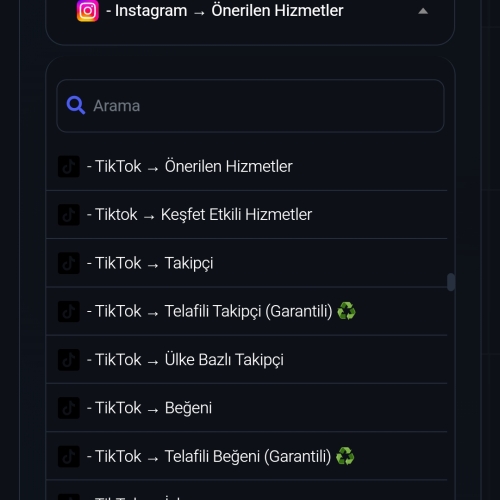Screen dimensions: 500x500
Task: Click recycle emoji on Telafili Takipçi
Action: (346, 311)
